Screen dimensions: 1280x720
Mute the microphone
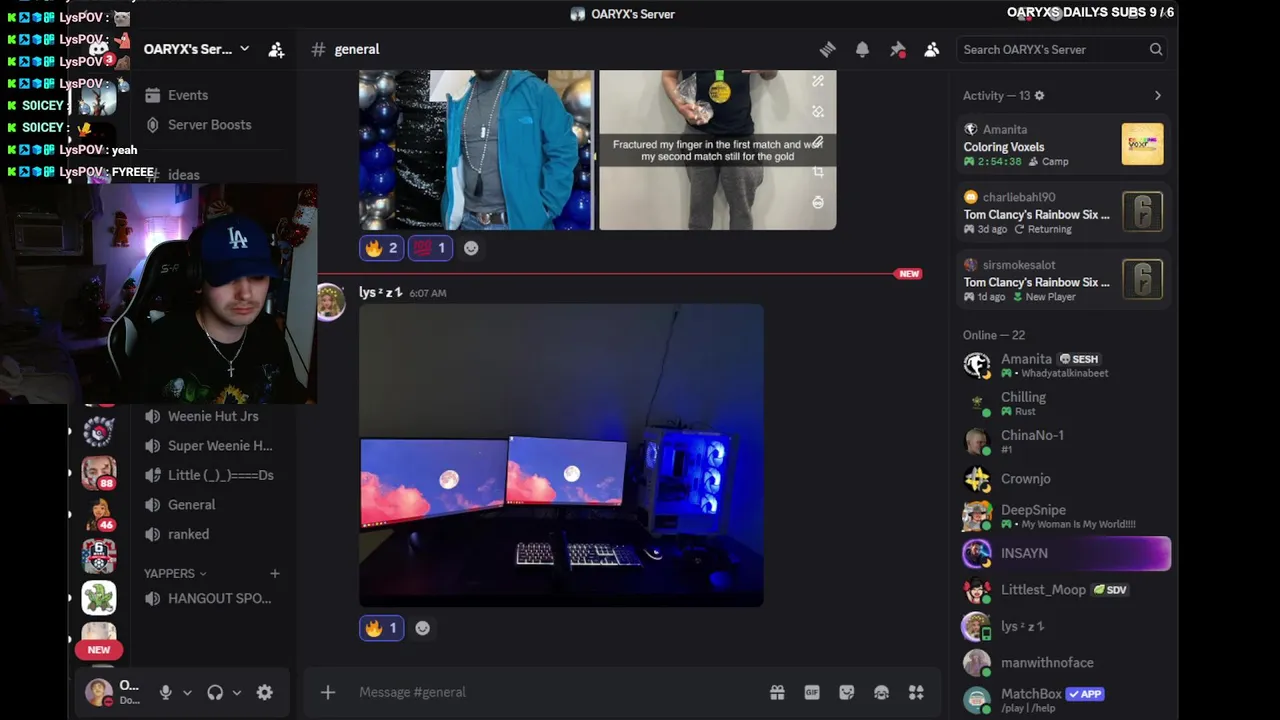point(166,692)
